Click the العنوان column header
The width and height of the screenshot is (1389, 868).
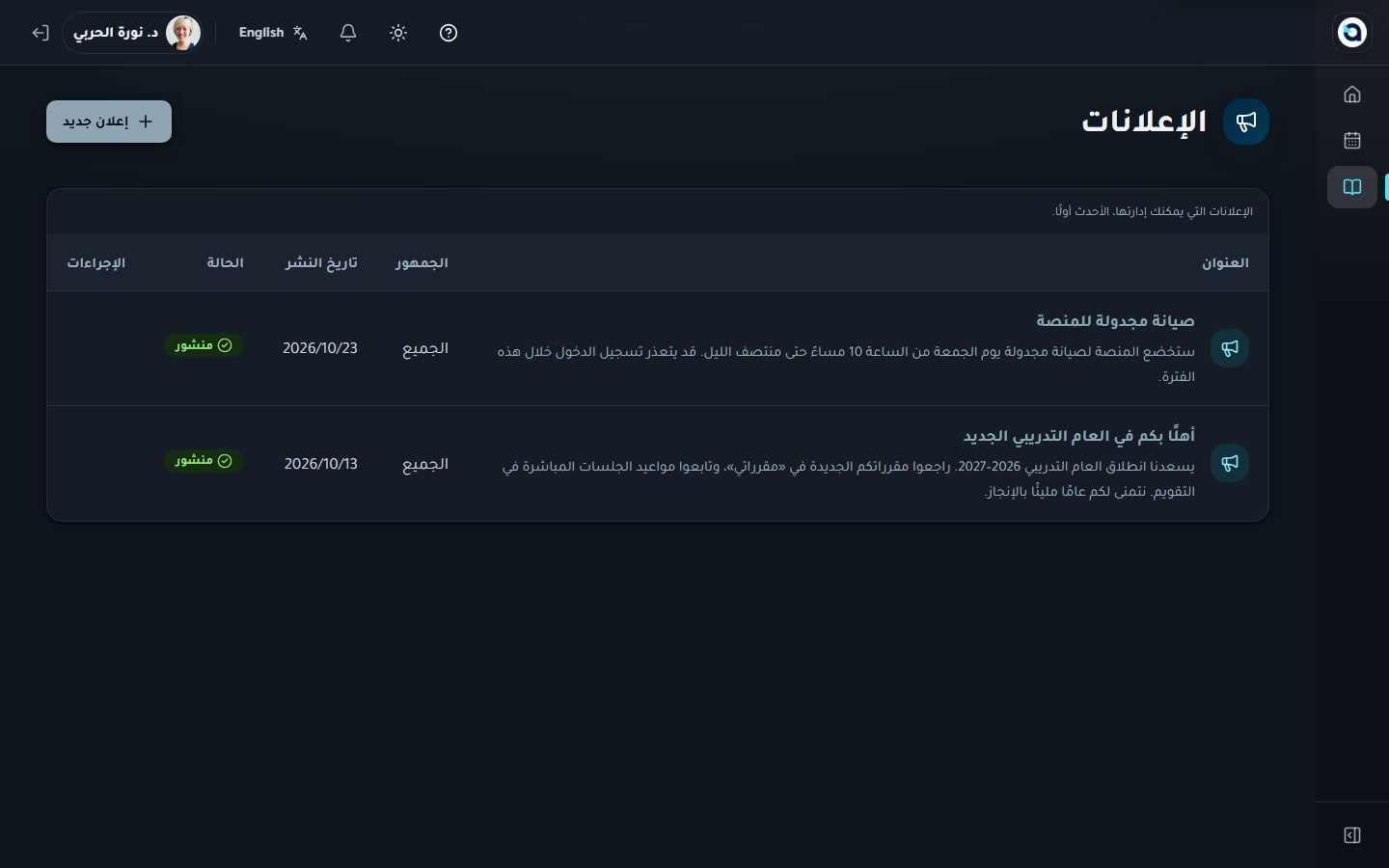pos(1225,263)
